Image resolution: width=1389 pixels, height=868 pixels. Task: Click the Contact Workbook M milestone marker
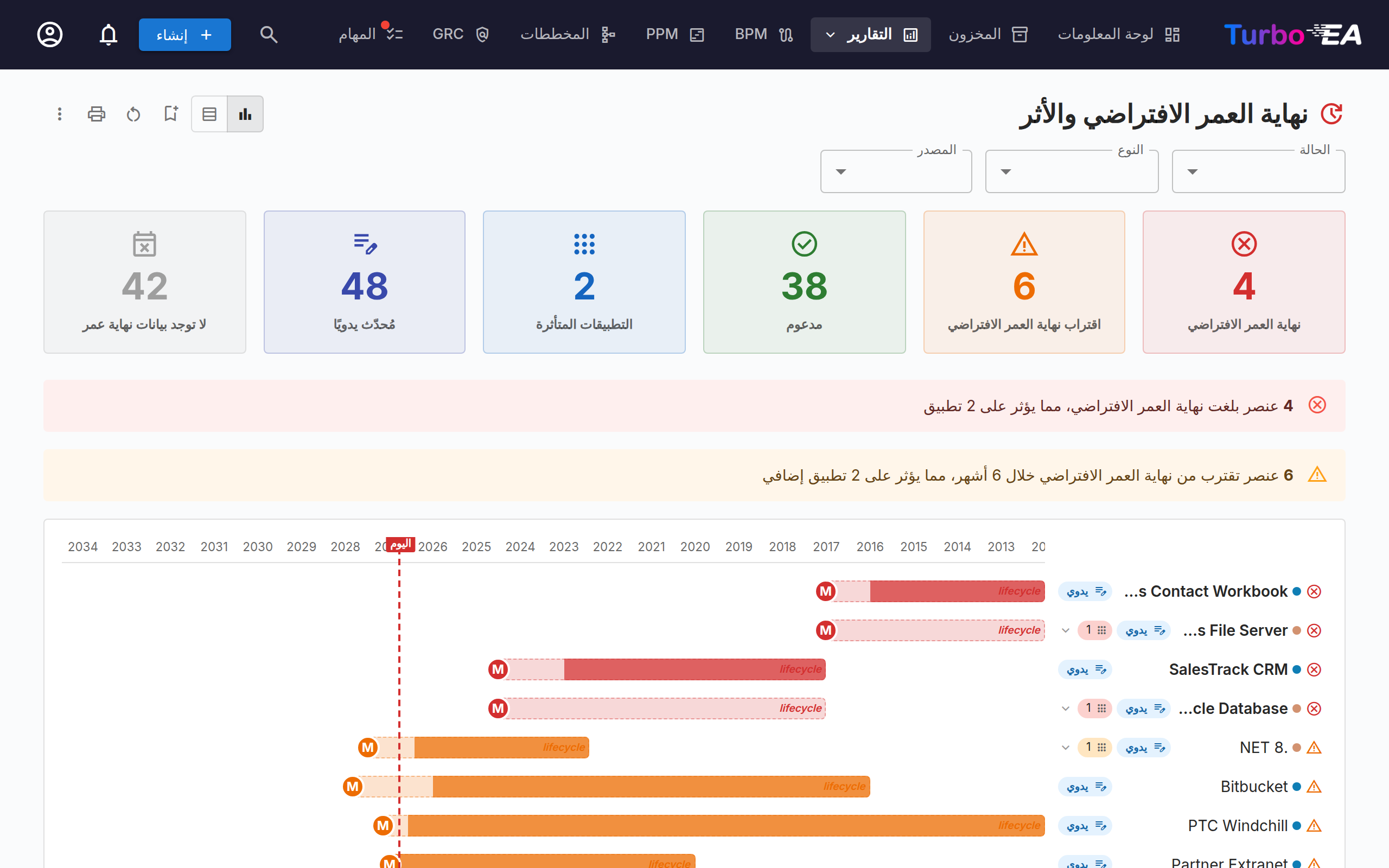825,591
